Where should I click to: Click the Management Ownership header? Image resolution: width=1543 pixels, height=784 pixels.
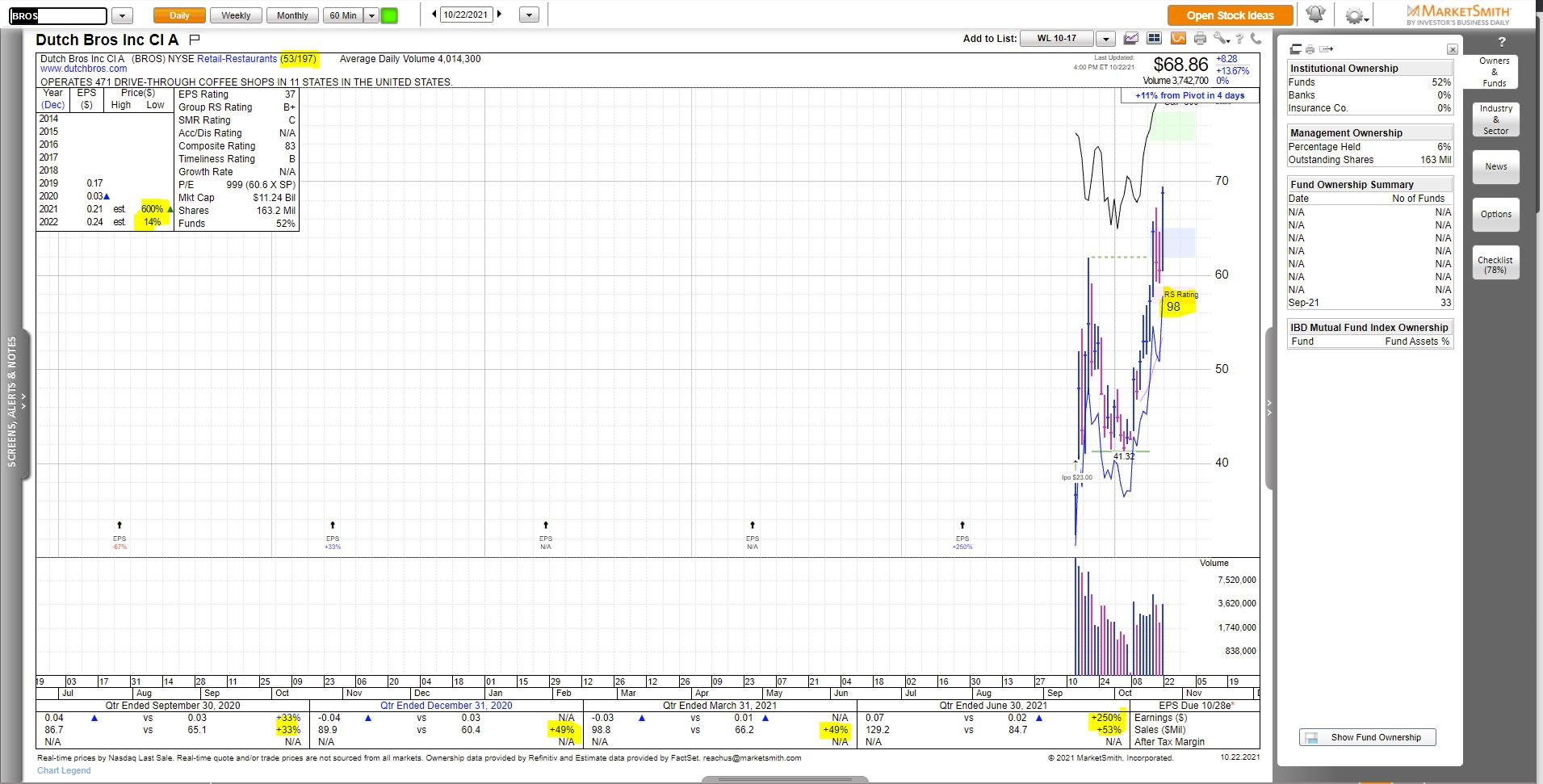(x=1370, y=132)
